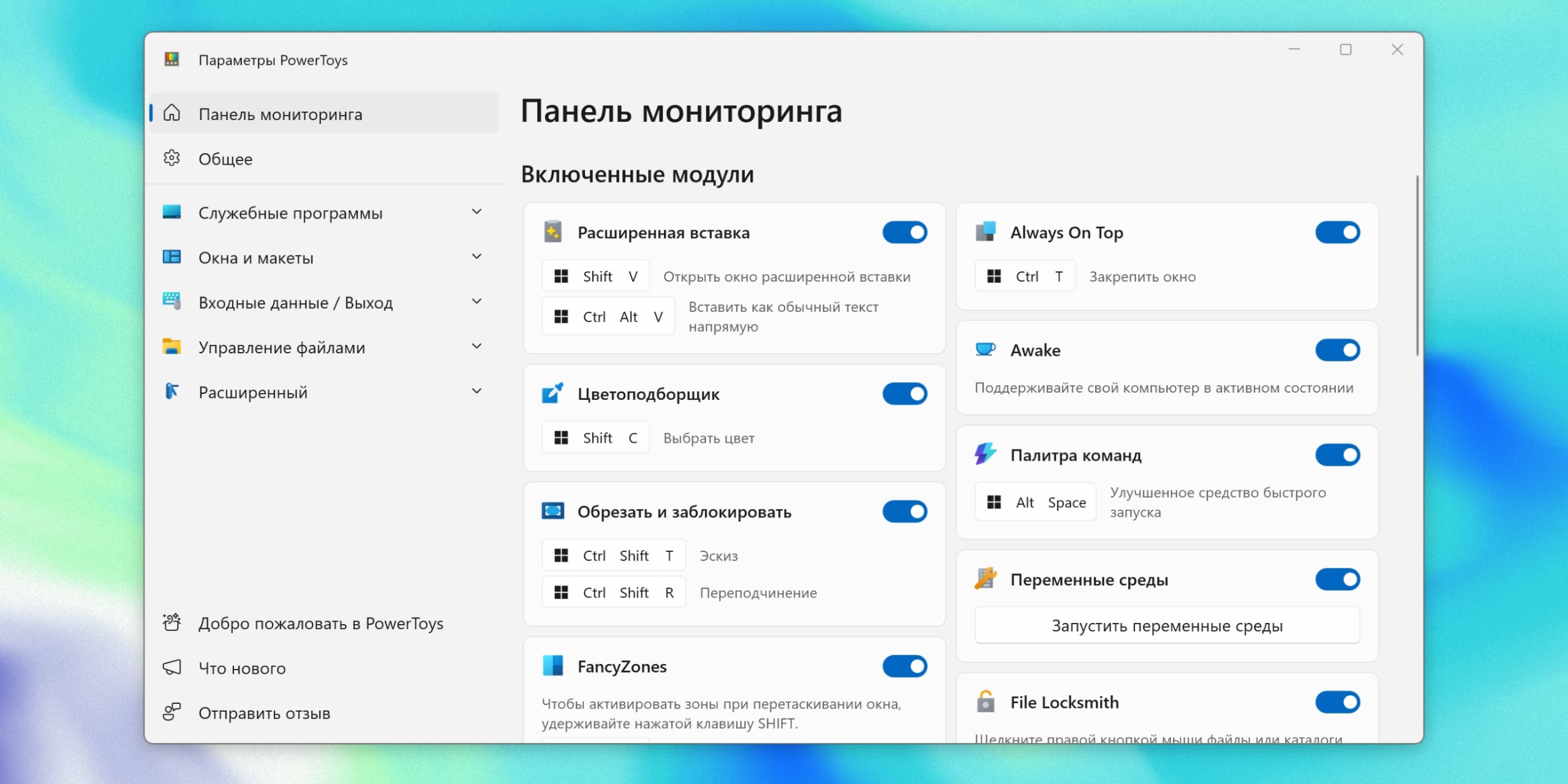Open Добро пожаловать в PowerToys
Viewport: 1568px width, 784px height.
[x=325, y=623]
